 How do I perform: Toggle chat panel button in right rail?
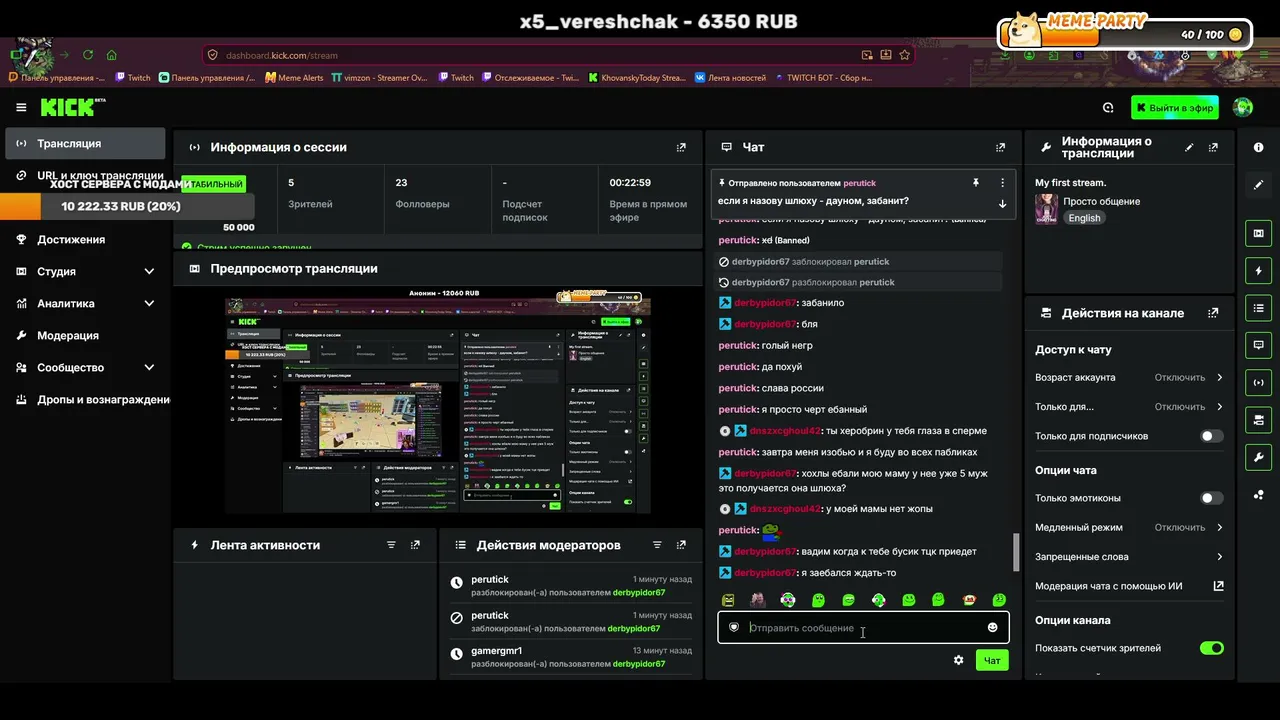[1258, 345]
